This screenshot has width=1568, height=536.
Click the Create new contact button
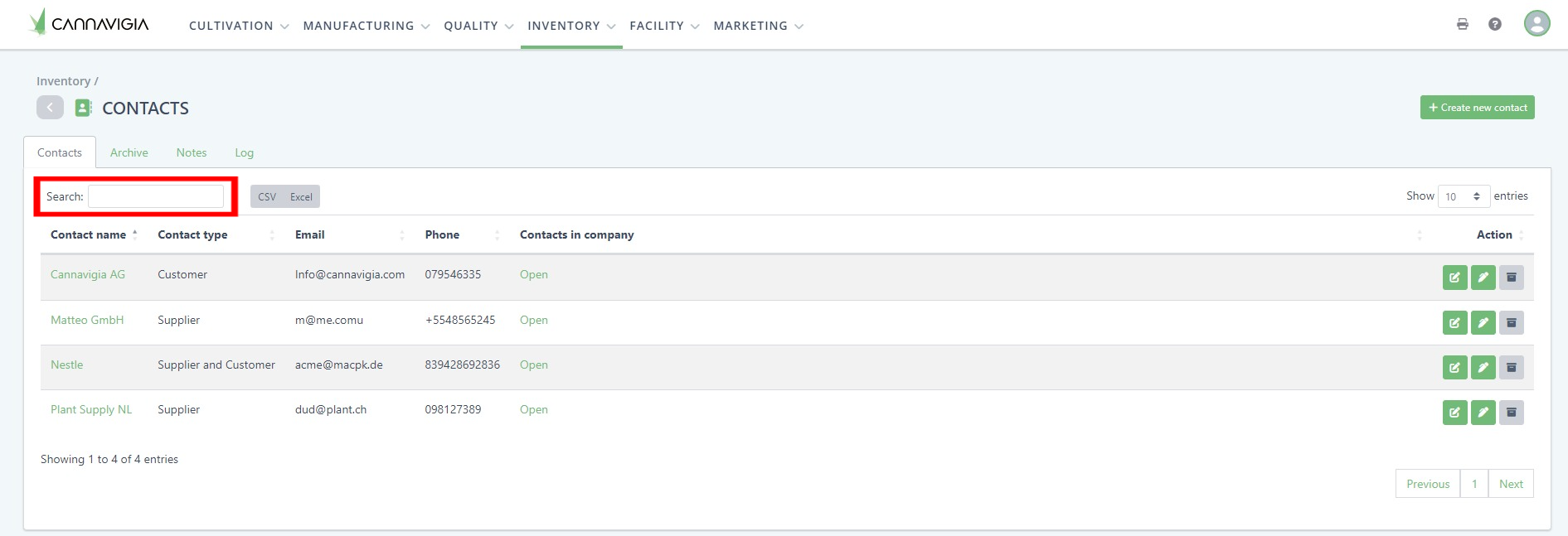(1477, 108)
